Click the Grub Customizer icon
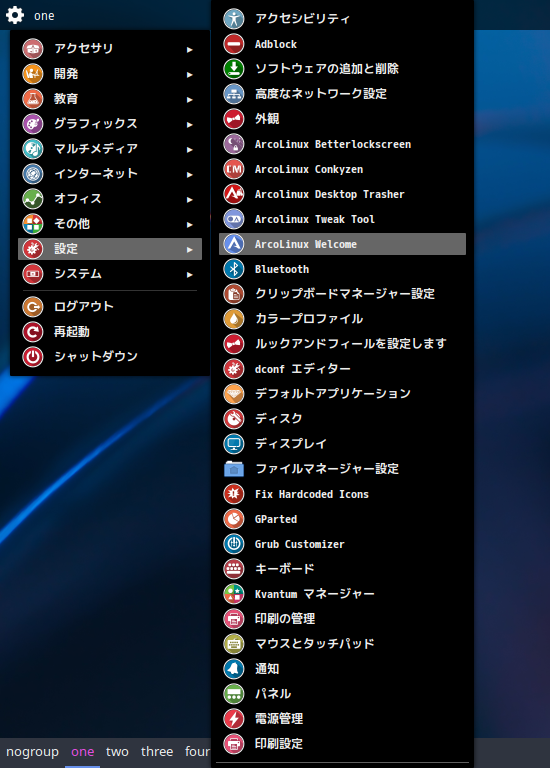Viewport: 550px width, 768px height. tap(234, 544)
